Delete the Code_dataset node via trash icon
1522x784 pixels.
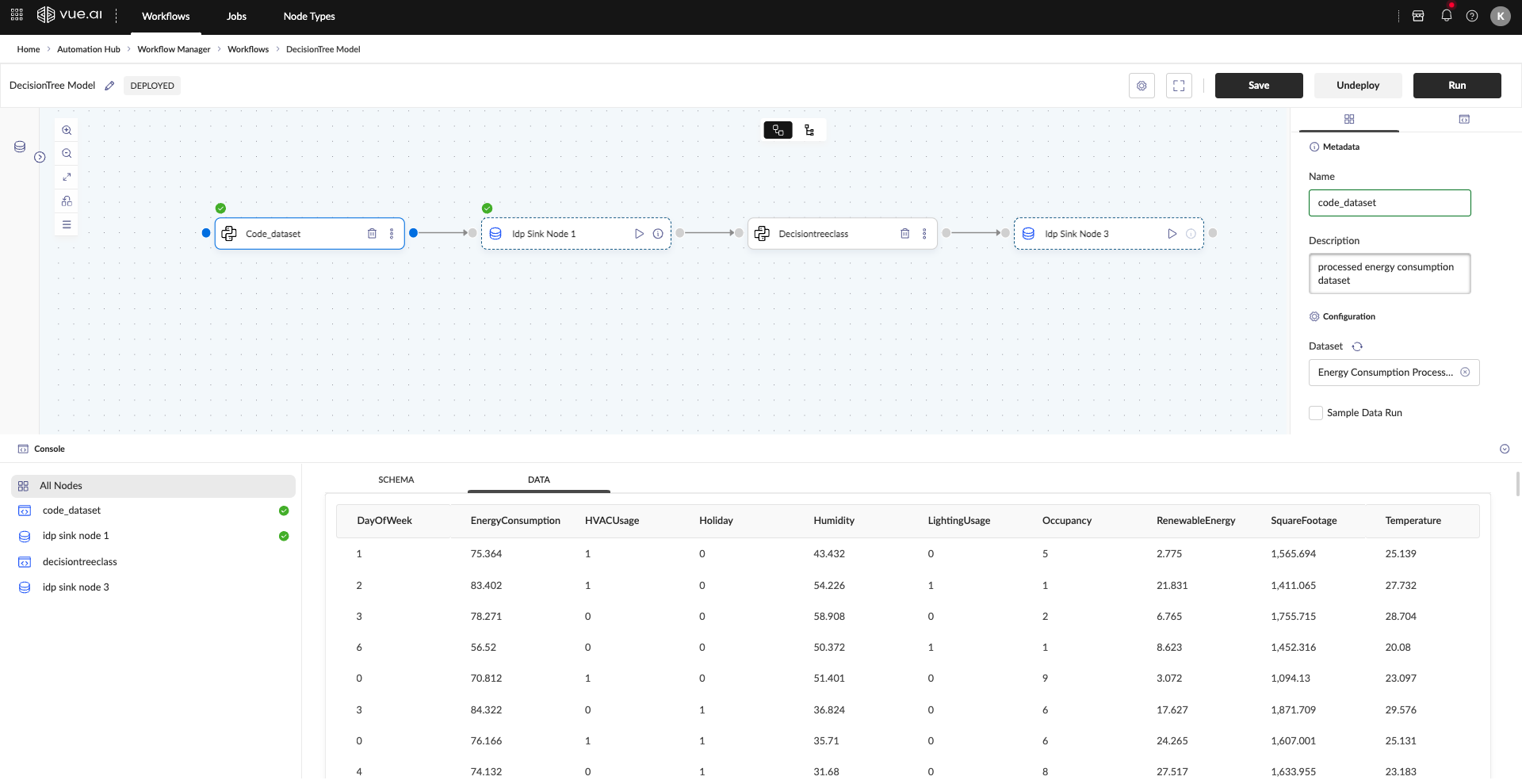coord(372,234)
